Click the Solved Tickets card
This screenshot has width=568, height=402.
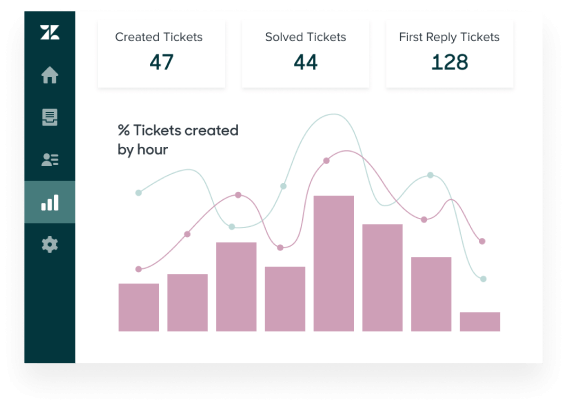pyautogui.click(x=305, y=54)
